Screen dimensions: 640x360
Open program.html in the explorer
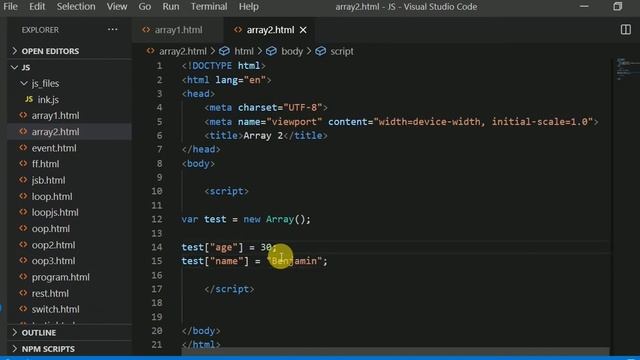(x=69, y=277)
